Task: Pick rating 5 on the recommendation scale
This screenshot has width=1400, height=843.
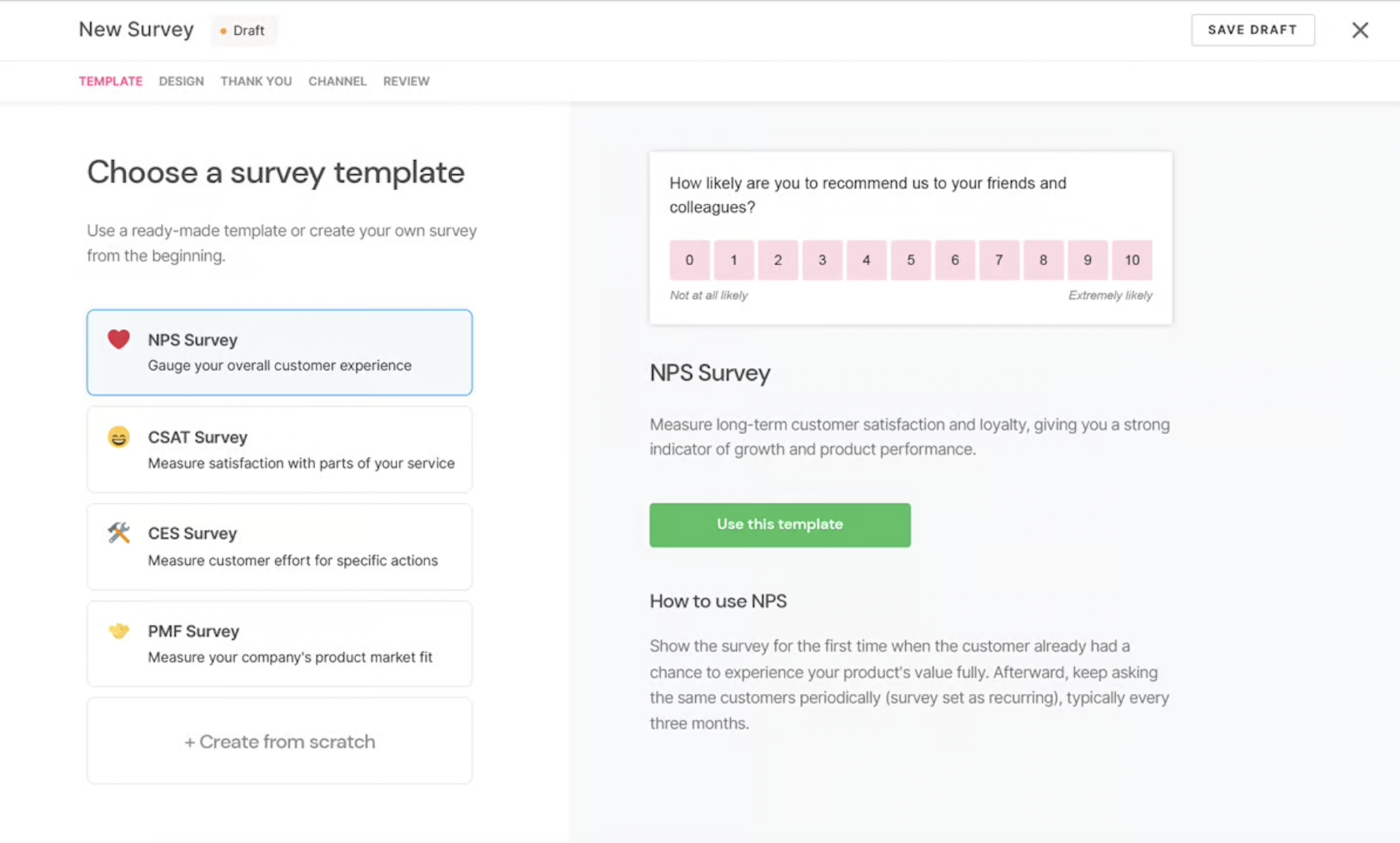Action: (x=911, y=260)
